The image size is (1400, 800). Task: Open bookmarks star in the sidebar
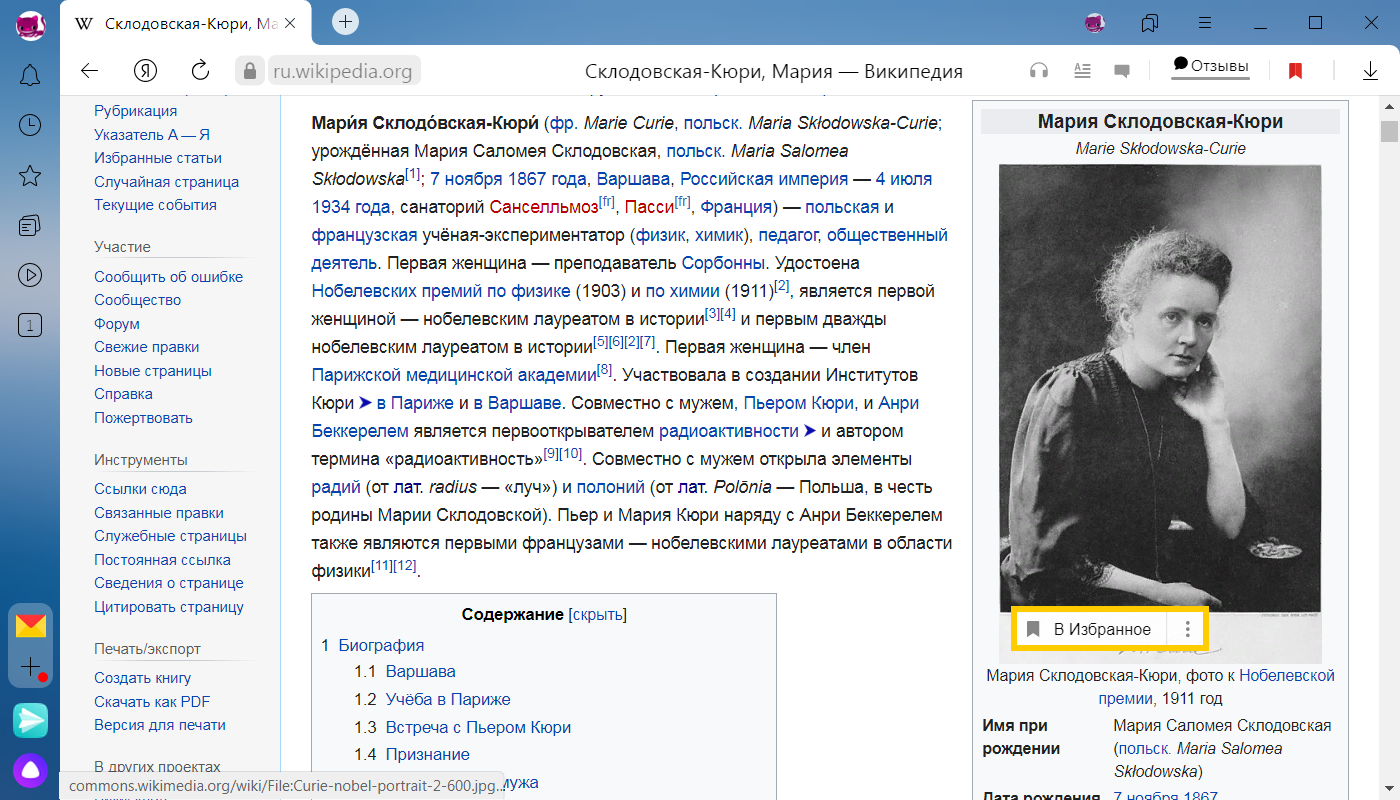(30, 176)
